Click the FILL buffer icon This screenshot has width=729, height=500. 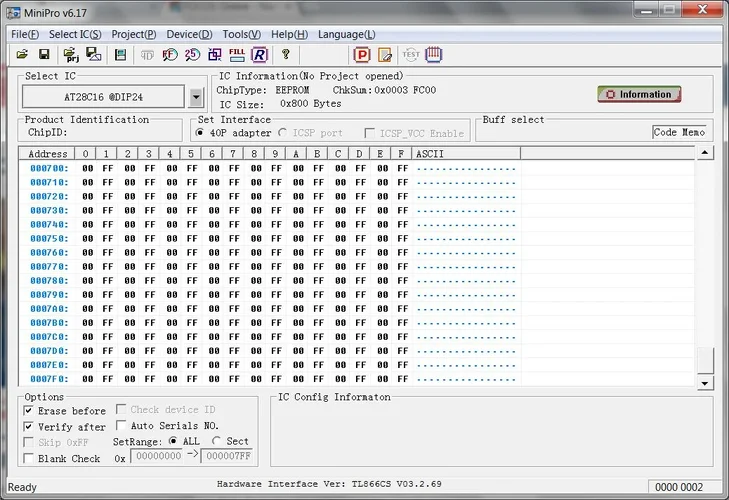tap(237, 55)
